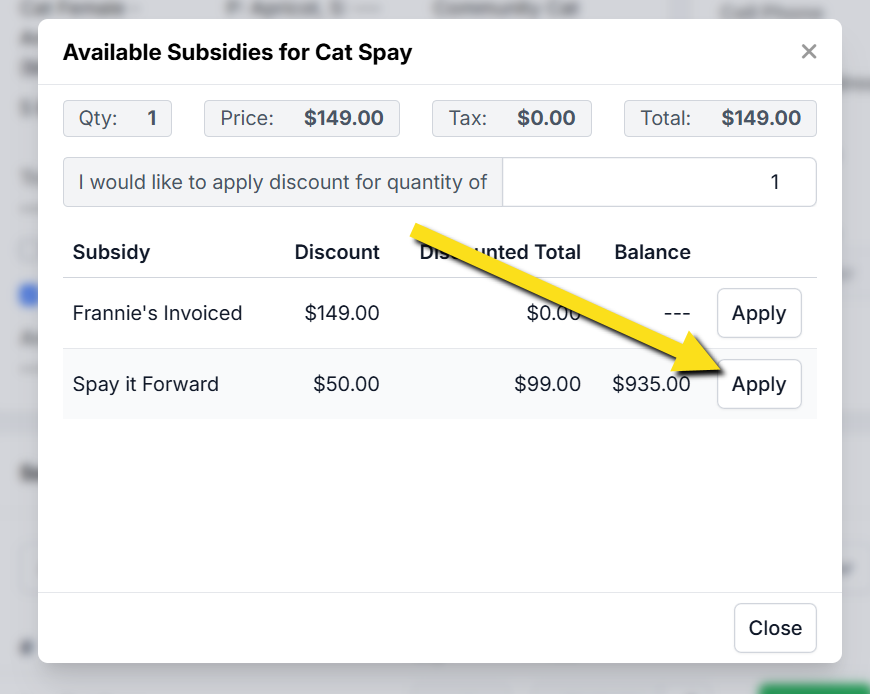Click the Discount column header

coord(337,252)
